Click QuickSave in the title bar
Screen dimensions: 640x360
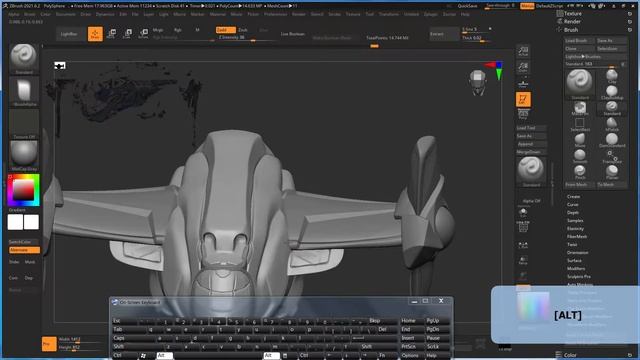pyautogui.click(x=467, y=6)
